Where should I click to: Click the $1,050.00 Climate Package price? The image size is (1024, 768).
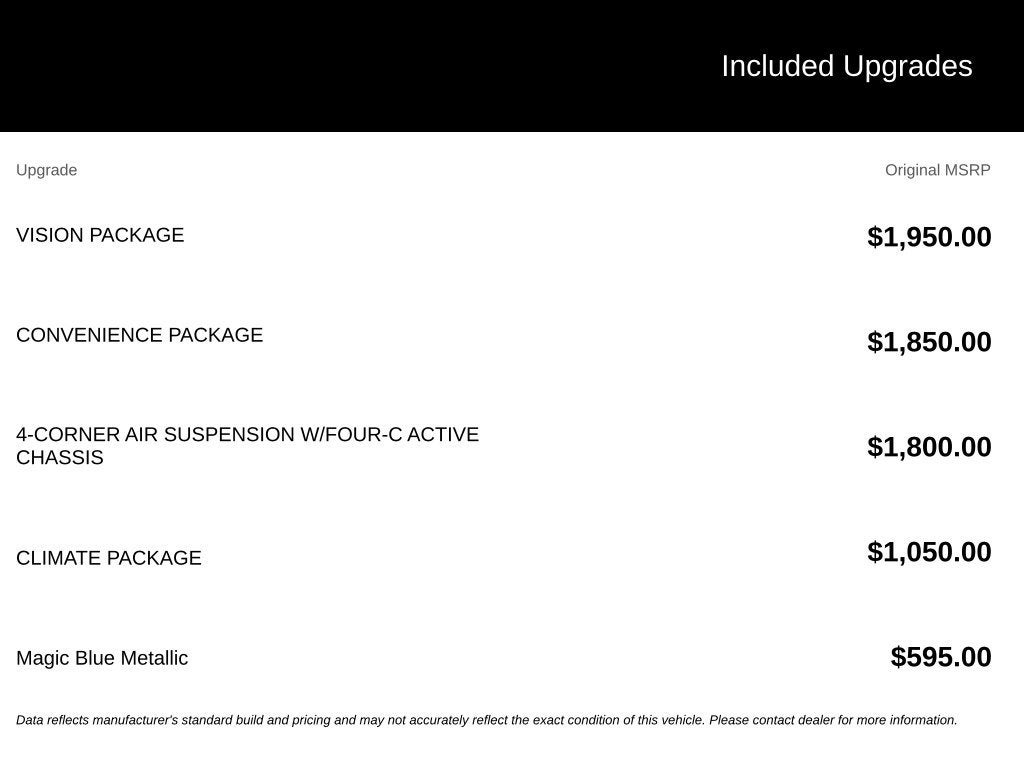pyautogui.click(x=929, y=552)
